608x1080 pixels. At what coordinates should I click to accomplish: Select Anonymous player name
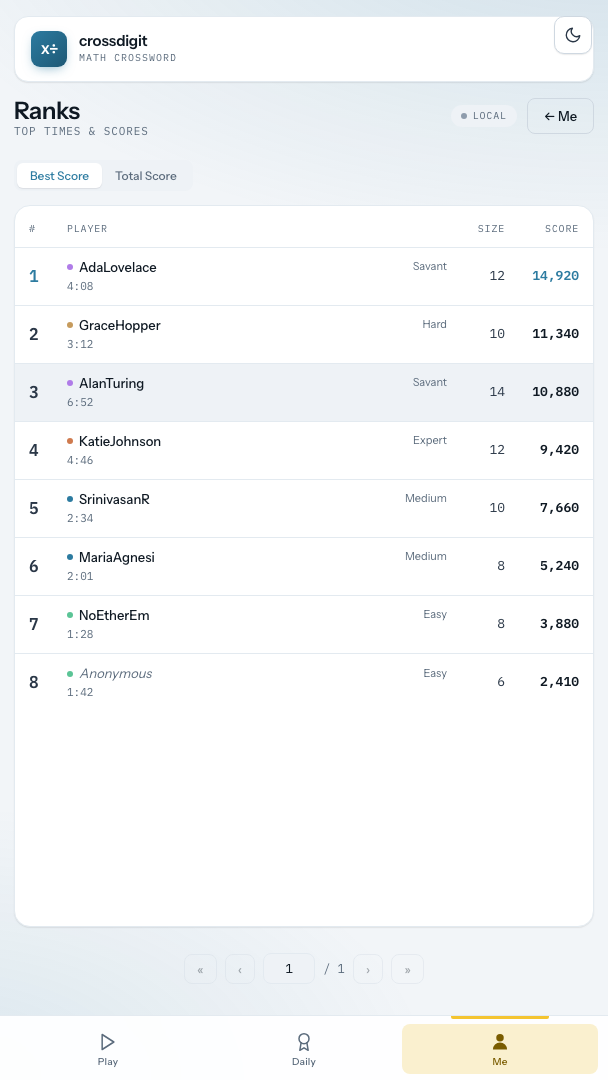coord(116,674)
